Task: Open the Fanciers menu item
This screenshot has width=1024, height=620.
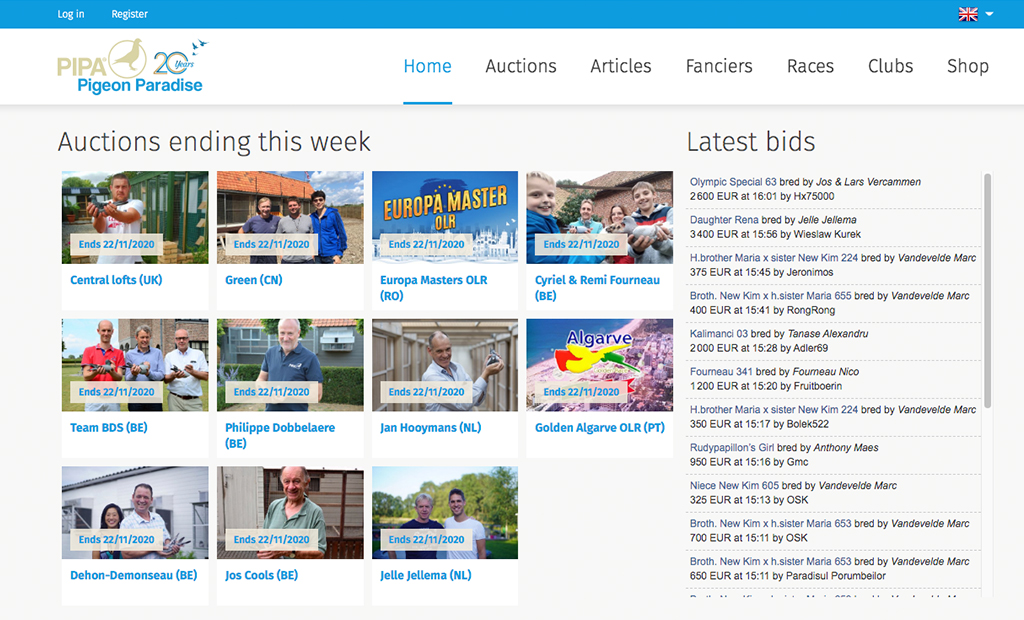Action: pos(719,66)
